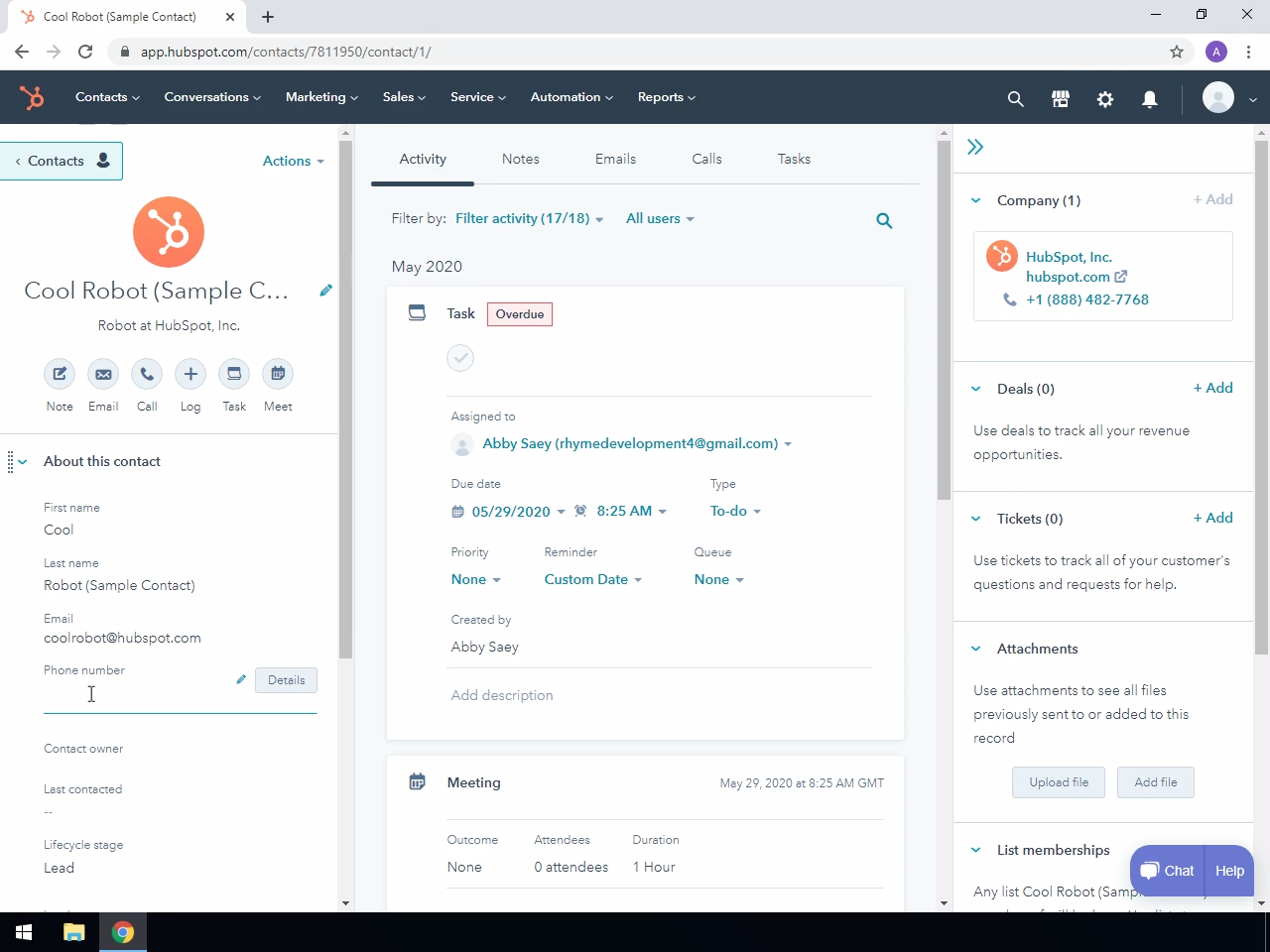The width and height of the screenshot is (1270, 952).
Task: Open the Sales navigation menu
Action: [x=404, y=97]
